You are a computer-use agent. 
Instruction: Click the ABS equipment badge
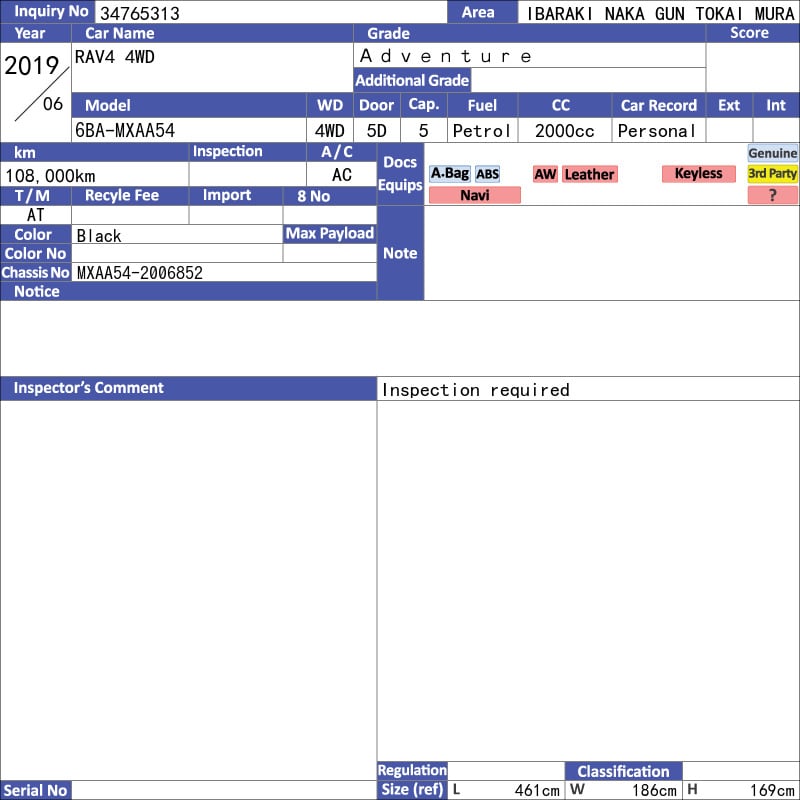[487, 174]
